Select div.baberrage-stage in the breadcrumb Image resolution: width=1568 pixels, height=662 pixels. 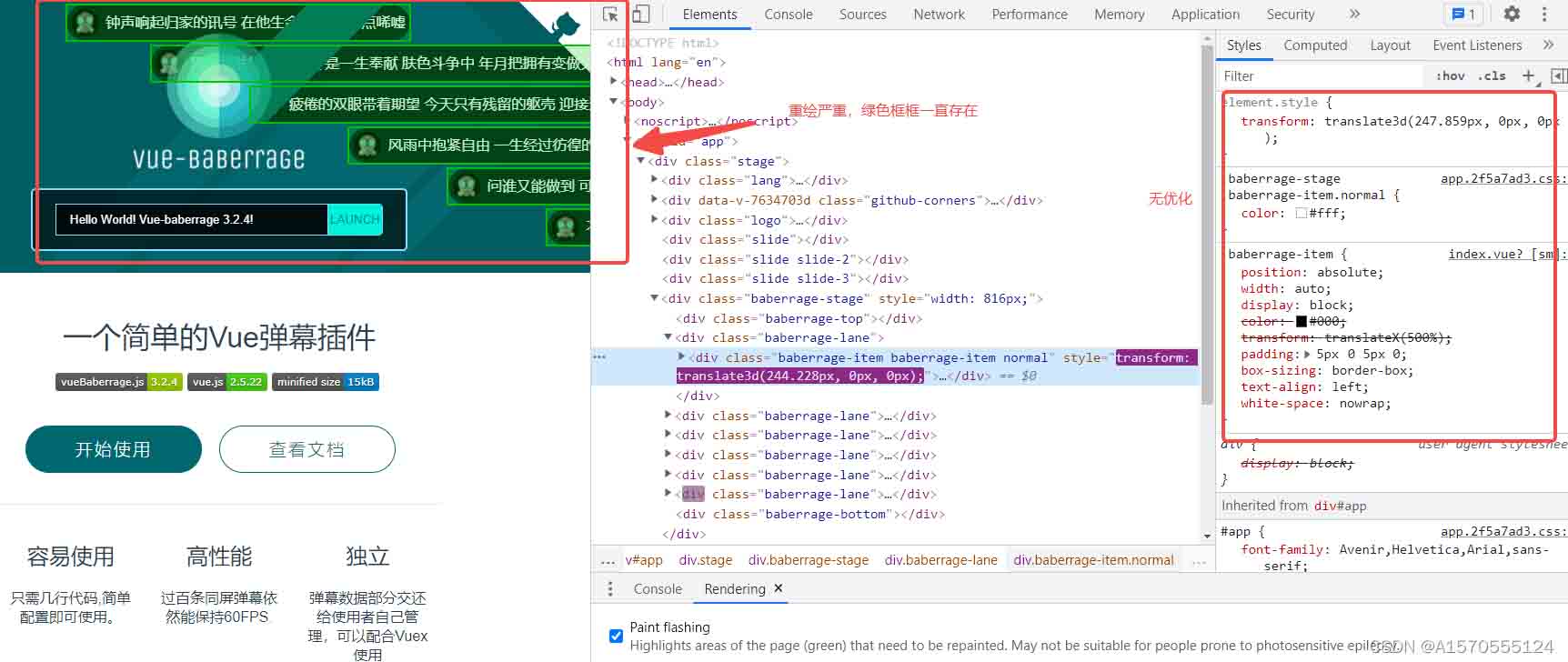[808, 560]
